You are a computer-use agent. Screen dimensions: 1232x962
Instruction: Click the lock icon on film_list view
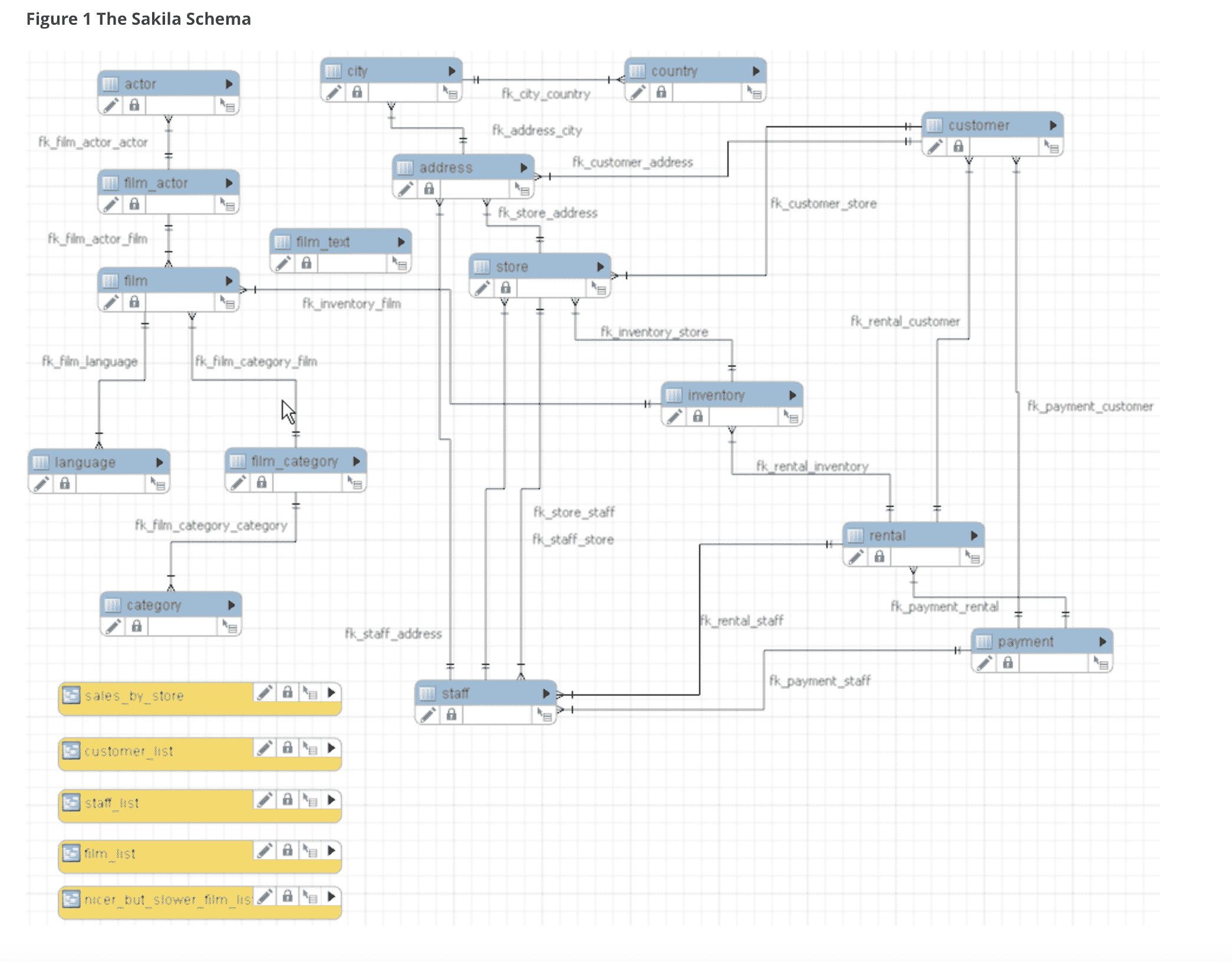pos(287,851)
